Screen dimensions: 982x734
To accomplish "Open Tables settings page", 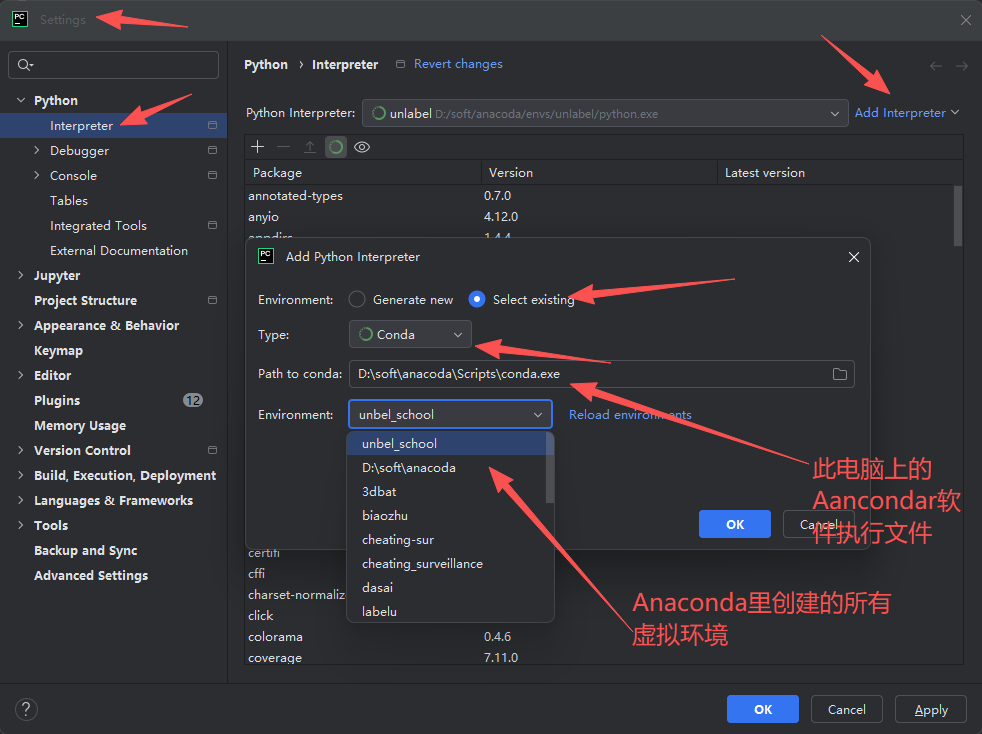I will point(69,200).
